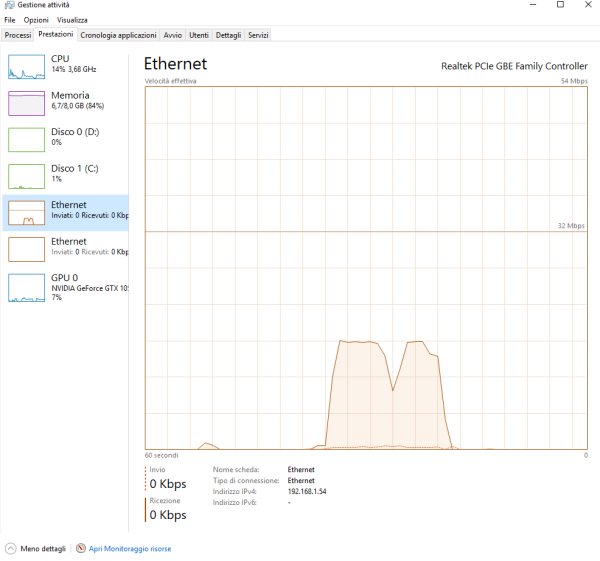Open the File menu
Viewport: 600px width, 561px height.
[10, 20]
